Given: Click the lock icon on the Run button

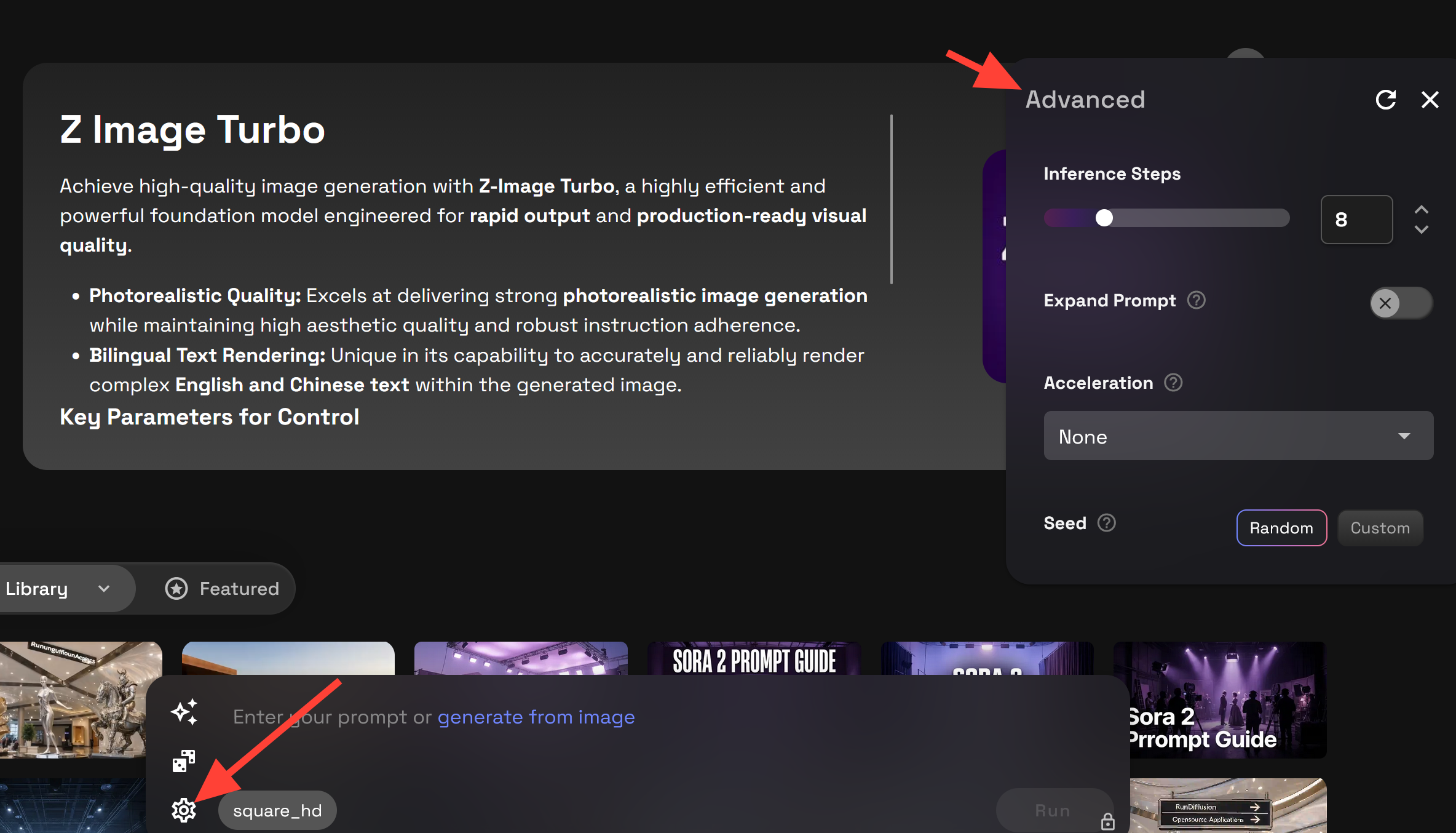Looking at the screenshot, I should coord(1108,821).
